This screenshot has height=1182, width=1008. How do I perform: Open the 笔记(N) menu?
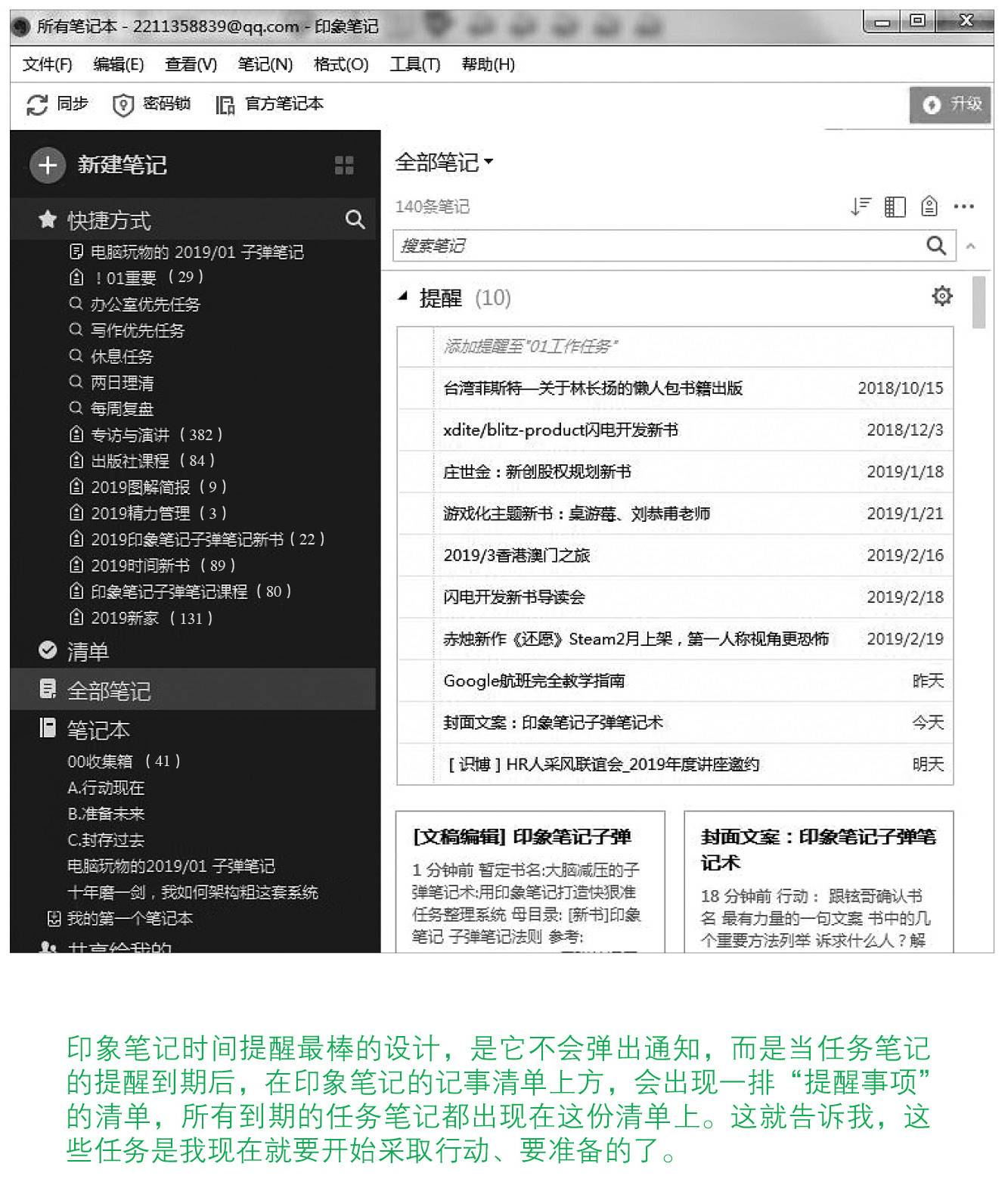265,65
